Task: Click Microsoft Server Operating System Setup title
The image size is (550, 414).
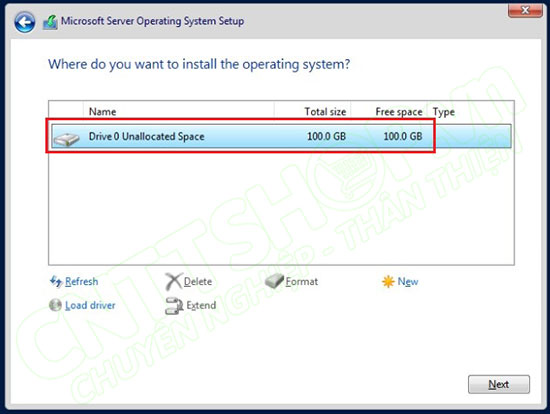Action: [x=152, y=21]
